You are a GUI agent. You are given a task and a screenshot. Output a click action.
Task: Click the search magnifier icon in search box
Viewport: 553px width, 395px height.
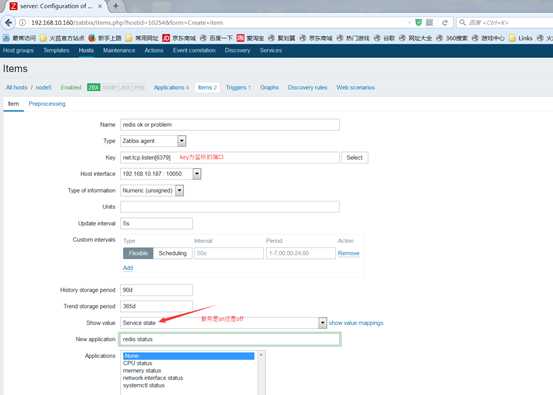tap(462, 23)
